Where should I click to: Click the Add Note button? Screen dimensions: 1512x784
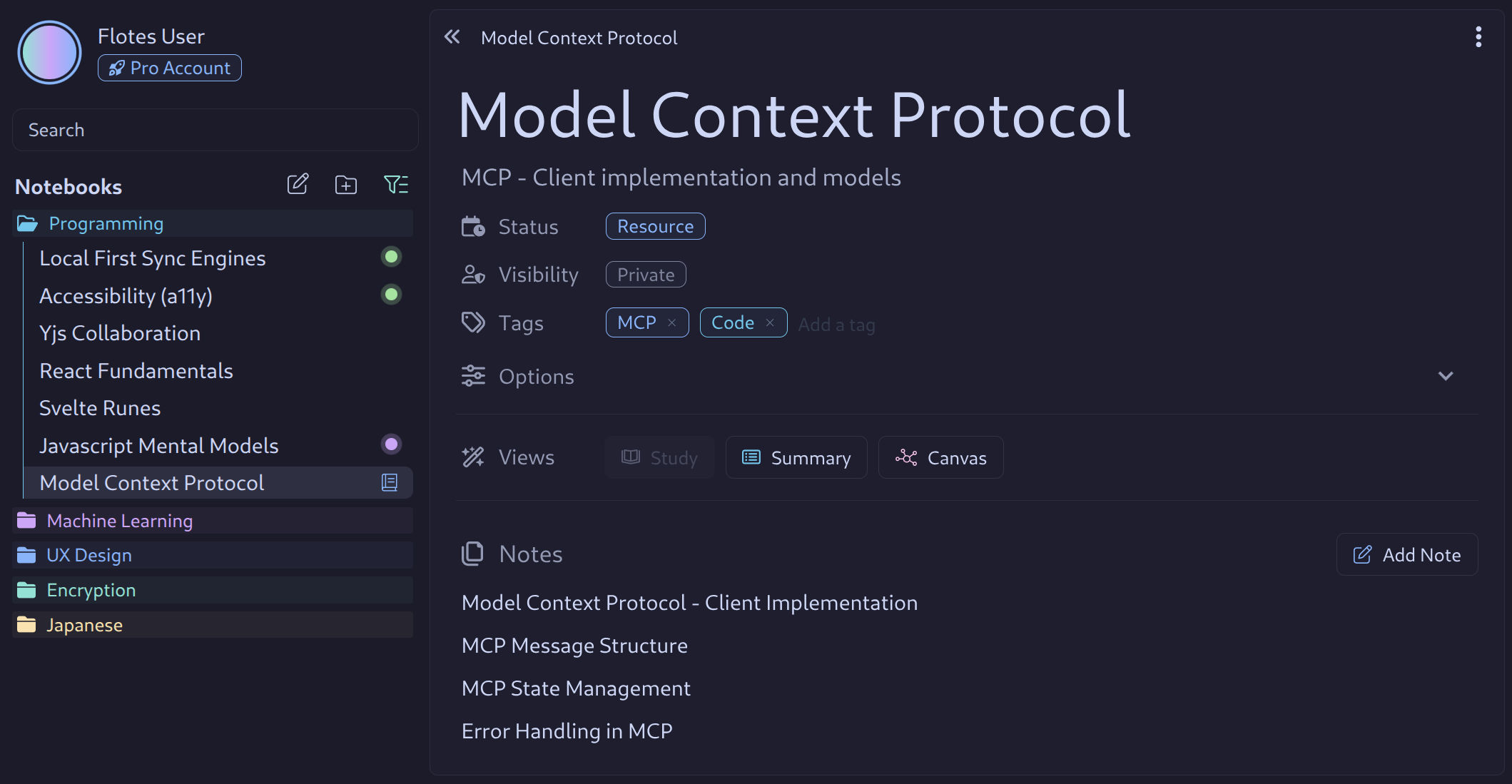pos(1406,554)
